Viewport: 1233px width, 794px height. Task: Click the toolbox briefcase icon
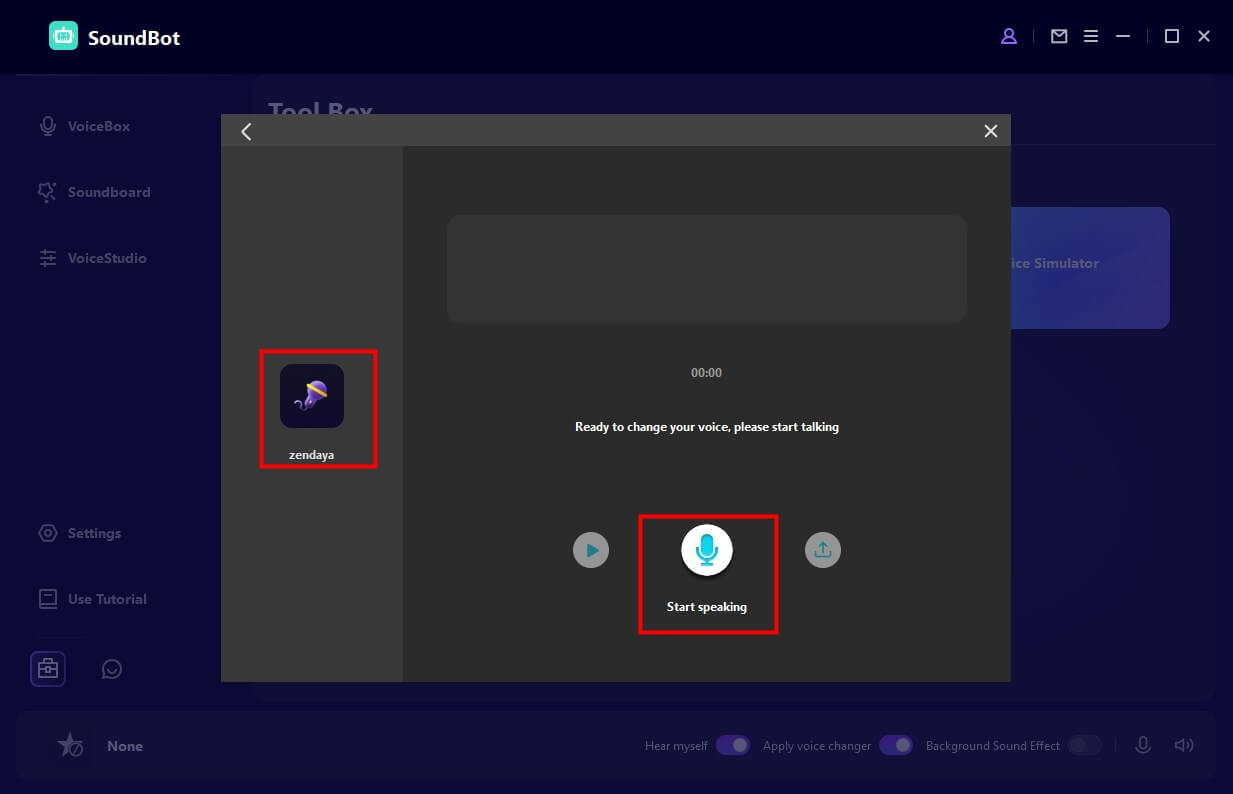[48, 668]
